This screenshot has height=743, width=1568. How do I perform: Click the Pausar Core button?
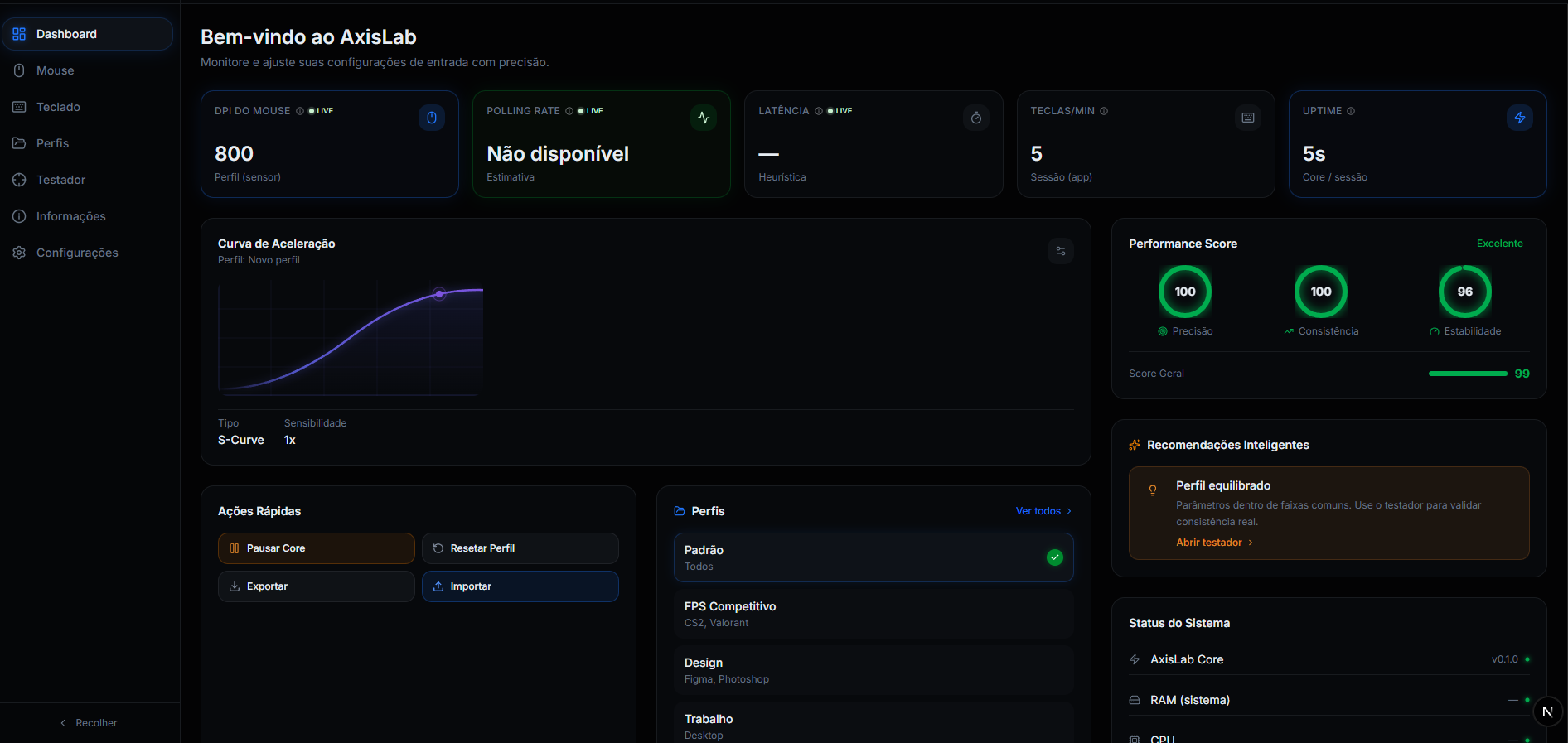[x=317, y=548]
